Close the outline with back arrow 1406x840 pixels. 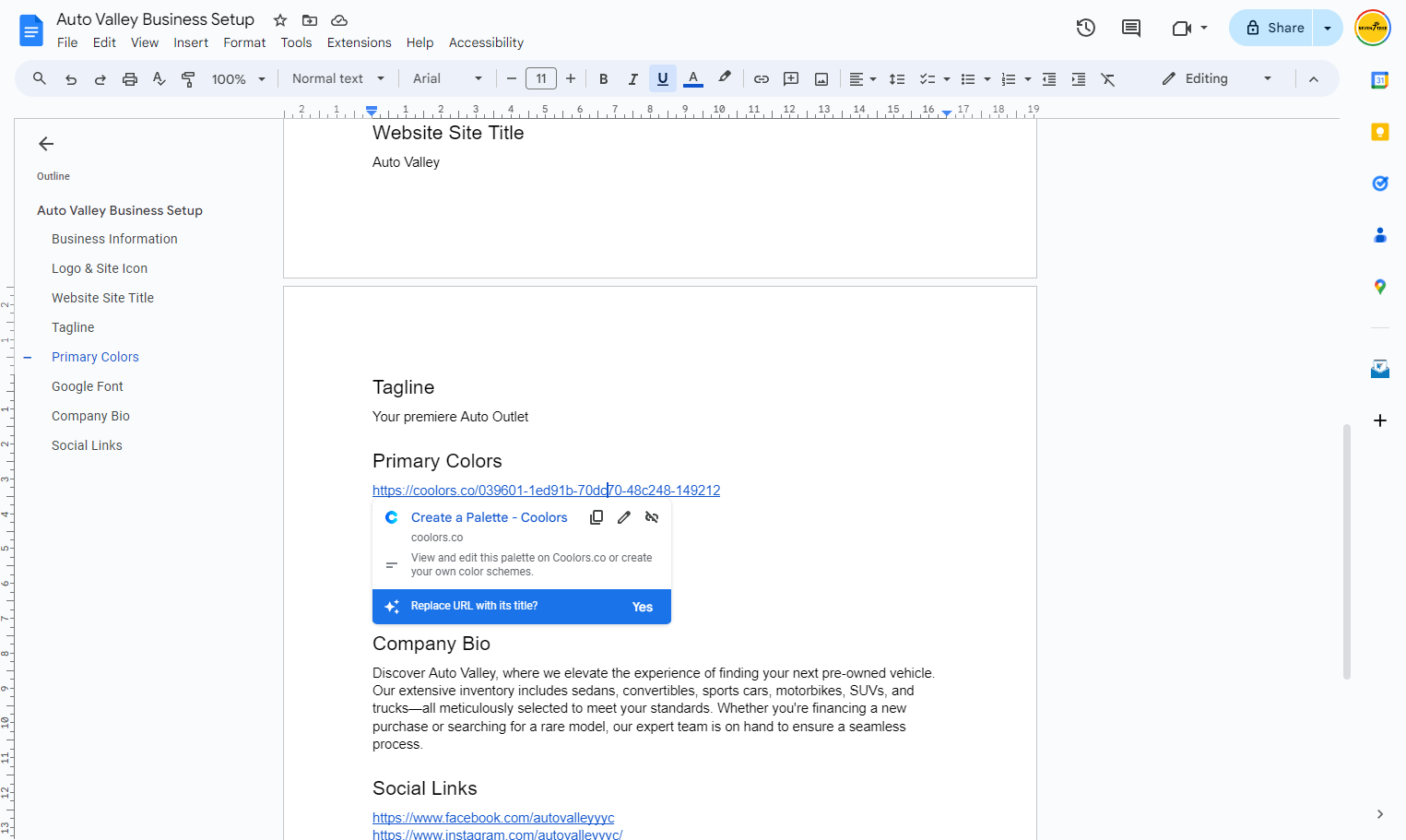coord(46,144)
